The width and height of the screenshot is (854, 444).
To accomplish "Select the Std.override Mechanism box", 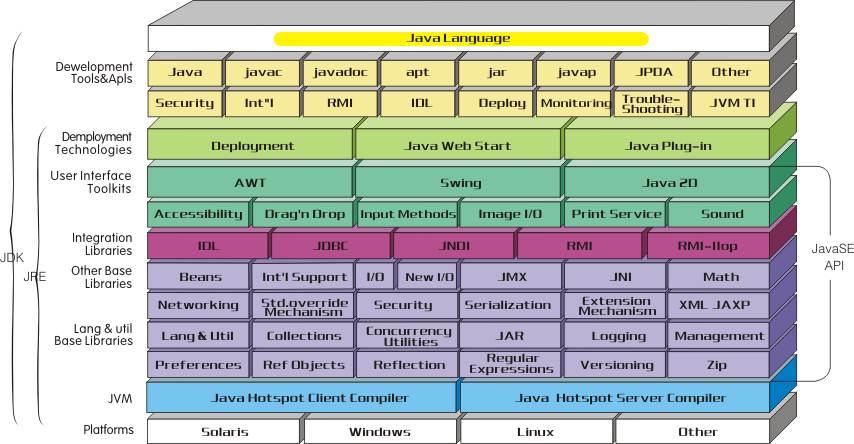I will (303, 306).
